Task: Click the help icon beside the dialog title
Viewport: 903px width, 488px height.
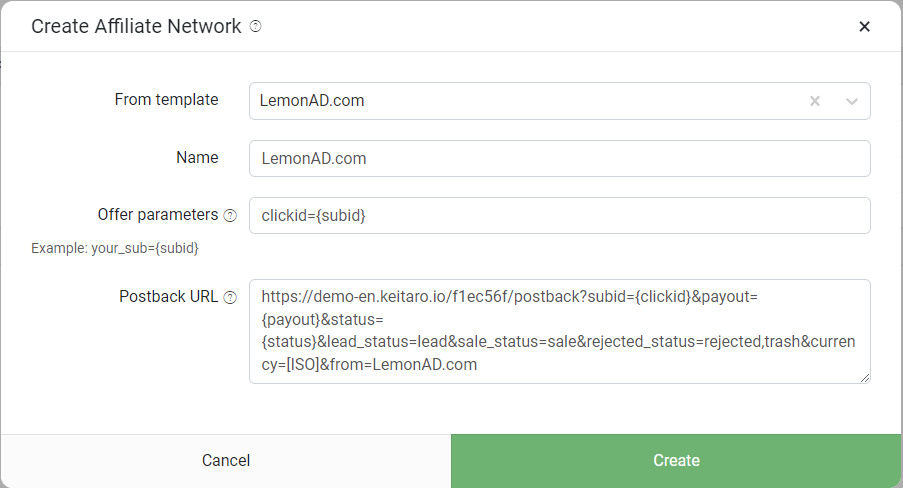Action: (x=255, y=27)
